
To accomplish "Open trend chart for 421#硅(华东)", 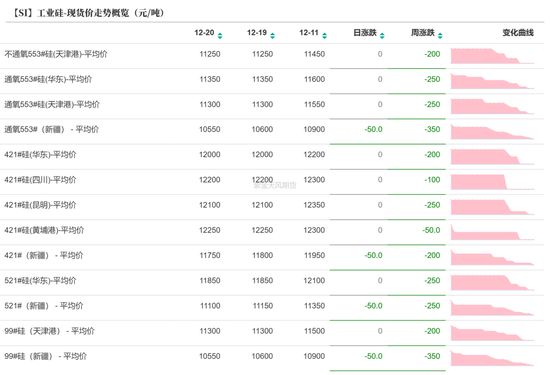I will point(492,157).
